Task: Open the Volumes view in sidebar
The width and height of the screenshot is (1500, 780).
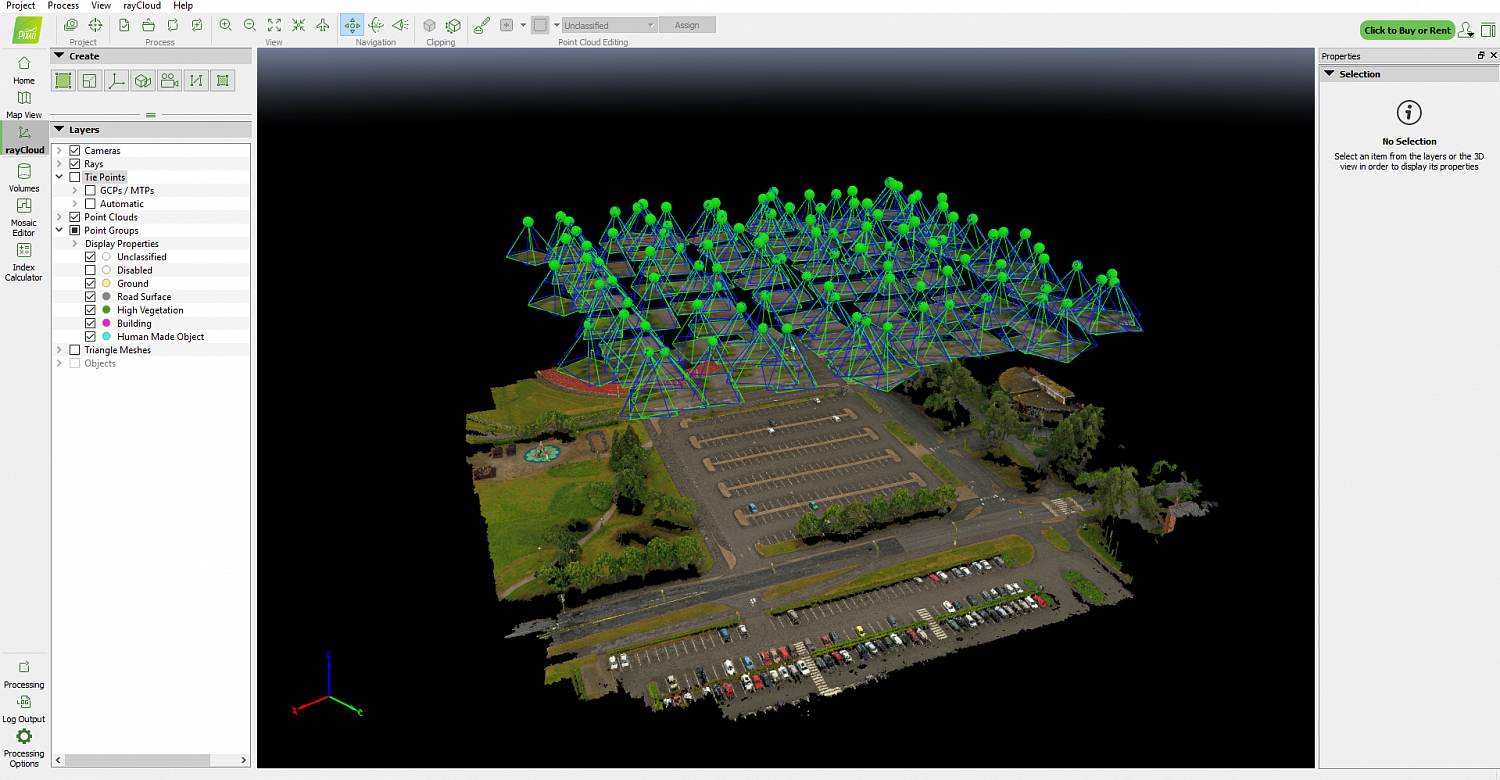Action: point(24,177)
